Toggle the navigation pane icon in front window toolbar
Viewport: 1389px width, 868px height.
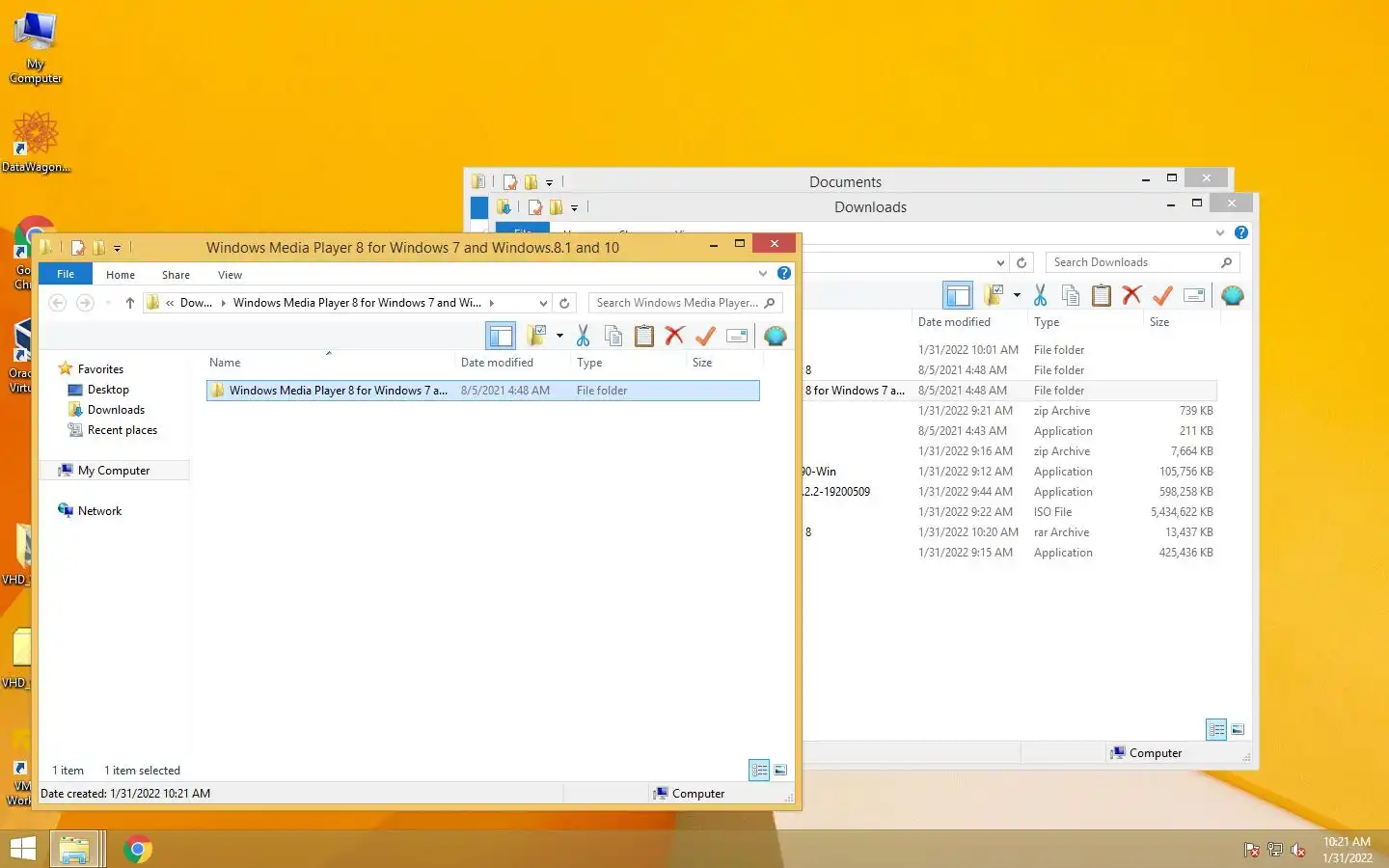tap(502, 336)
